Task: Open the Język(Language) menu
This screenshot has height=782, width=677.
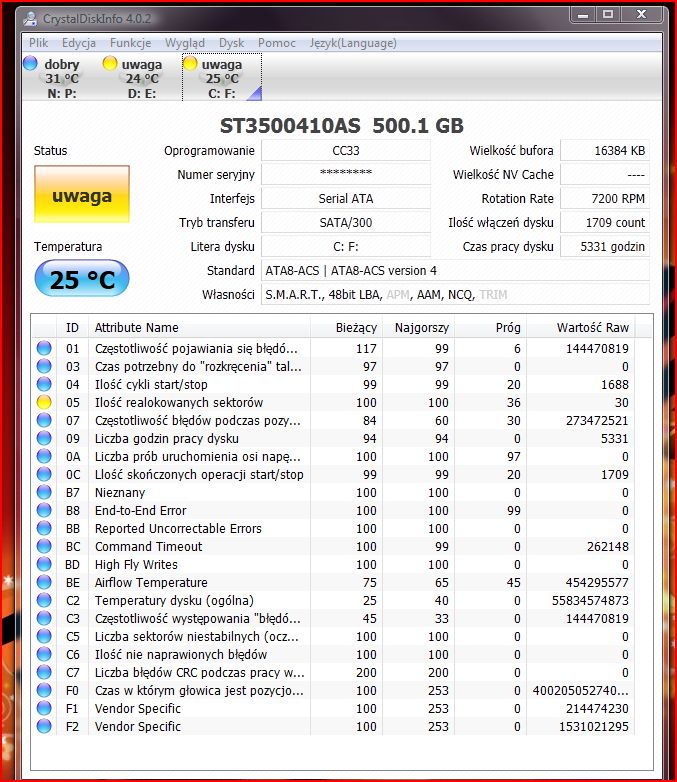Action: [353, 43]
